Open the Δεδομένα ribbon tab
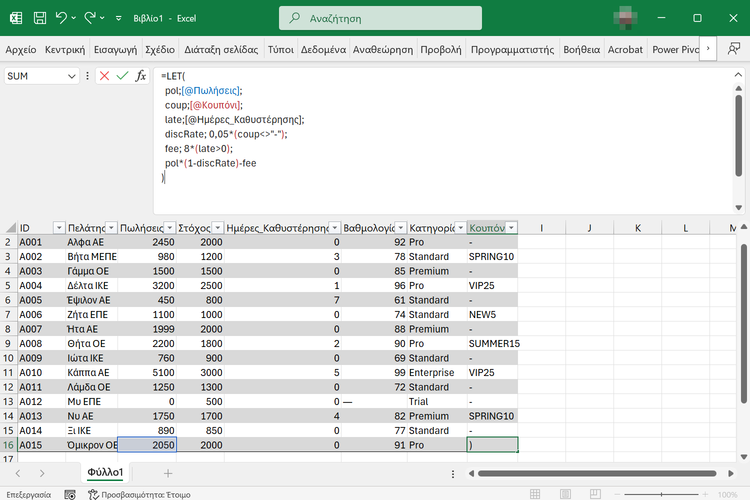 (x=323, y=49)
